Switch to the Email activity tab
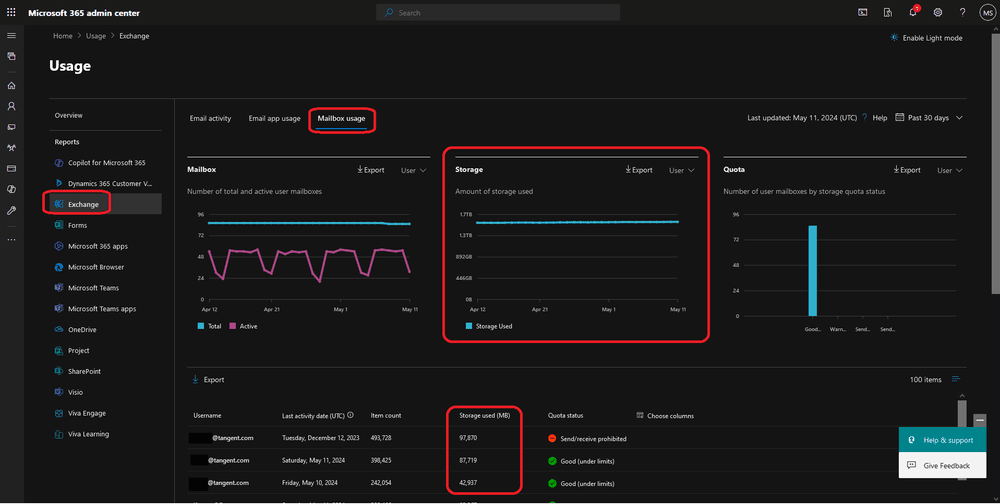This screenshot has width=1000, height=504. tap(210, 118)
